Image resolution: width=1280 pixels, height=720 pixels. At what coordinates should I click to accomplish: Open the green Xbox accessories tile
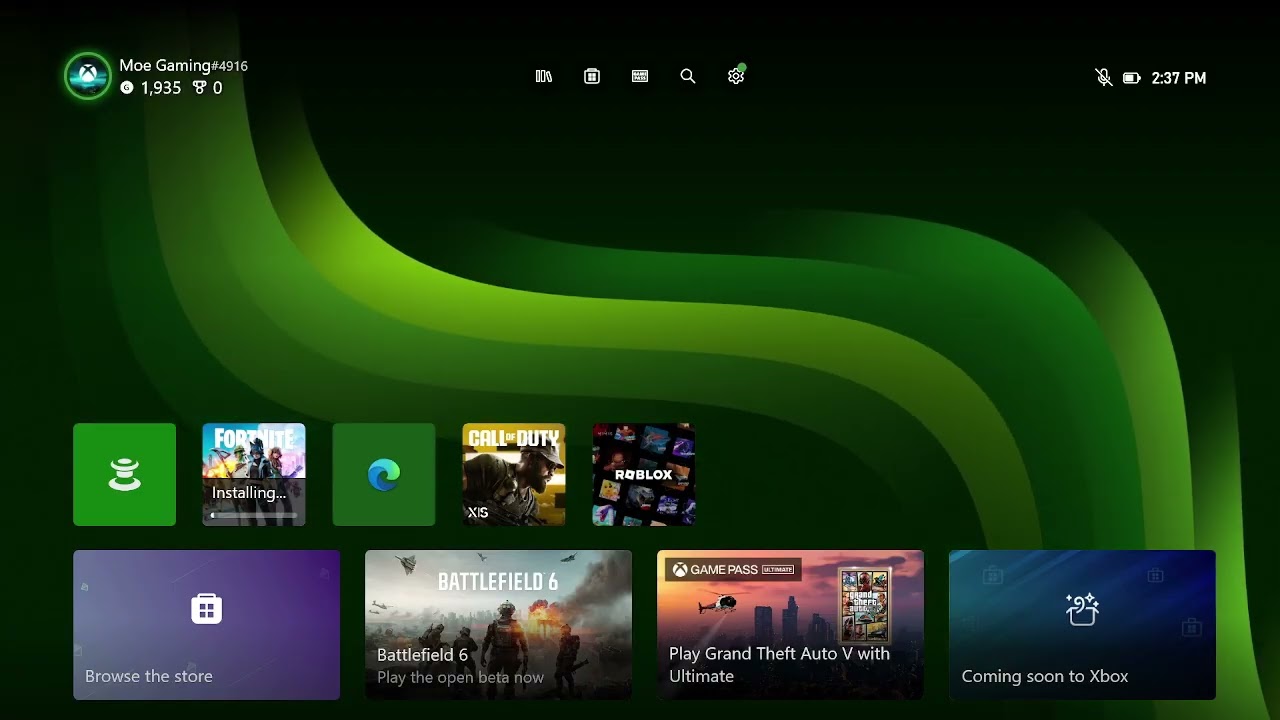(124, 474)
